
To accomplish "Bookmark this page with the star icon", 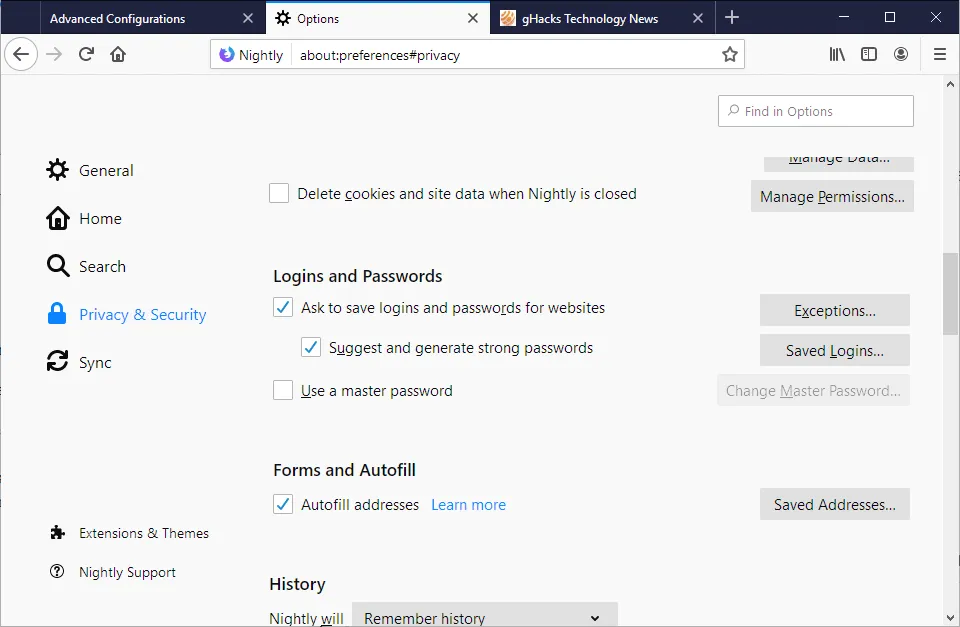I will tap(730, 54).
